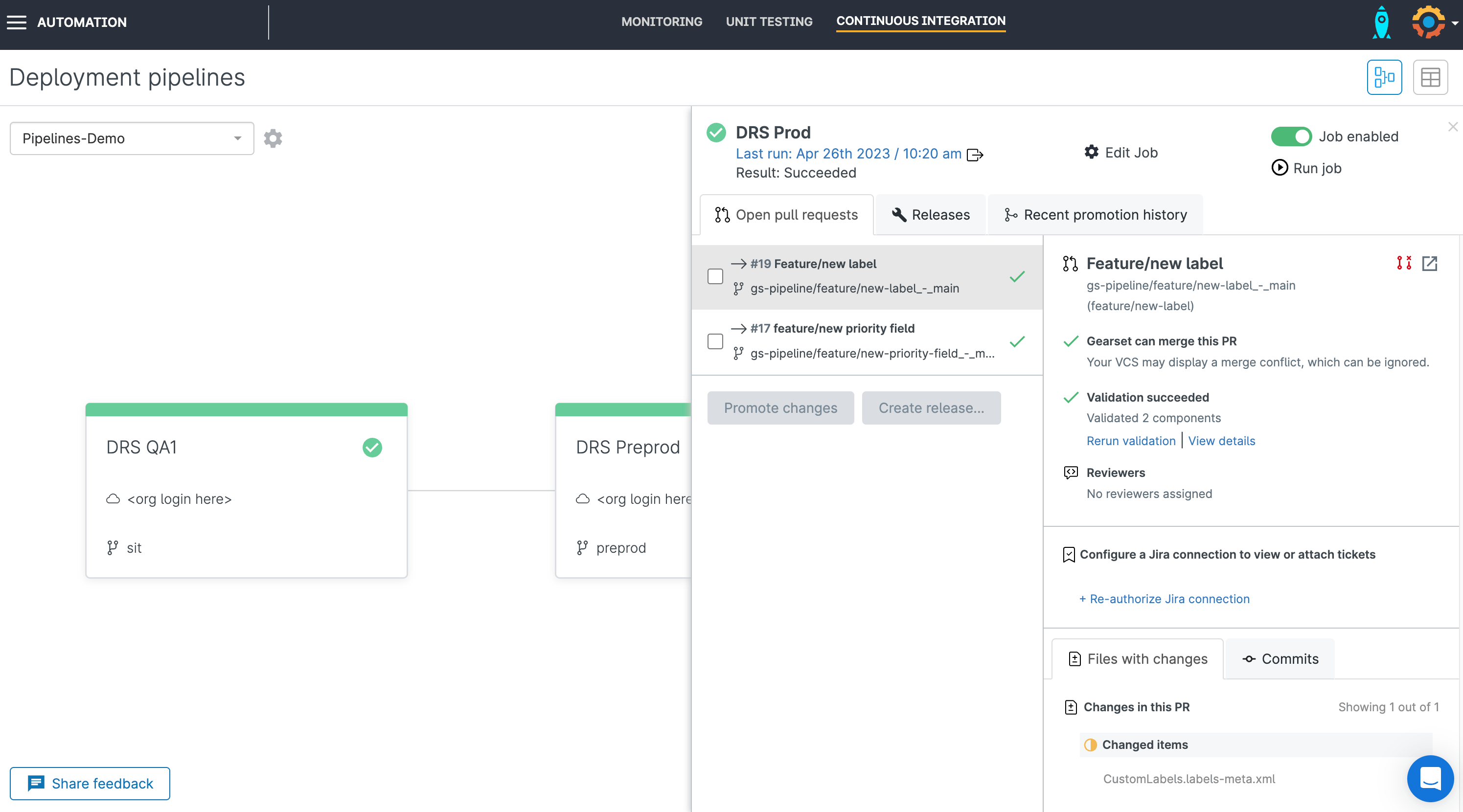Check the #17 feature/new priority field checkbox
Screen dimensions: 1463x812
click(x=715, y=341)
